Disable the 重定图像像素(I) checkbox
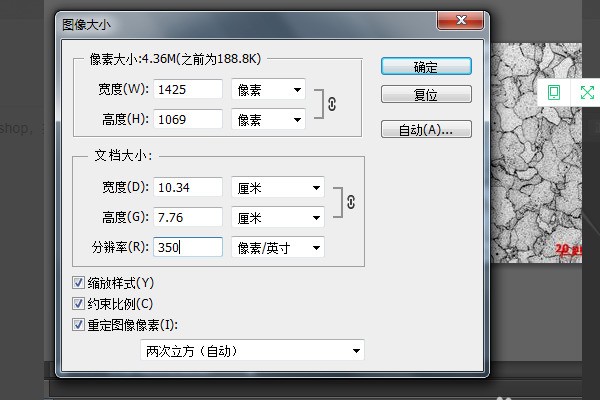Image resolution: width=600 pixels, height=400 pixels. click(x=78, y=325)
